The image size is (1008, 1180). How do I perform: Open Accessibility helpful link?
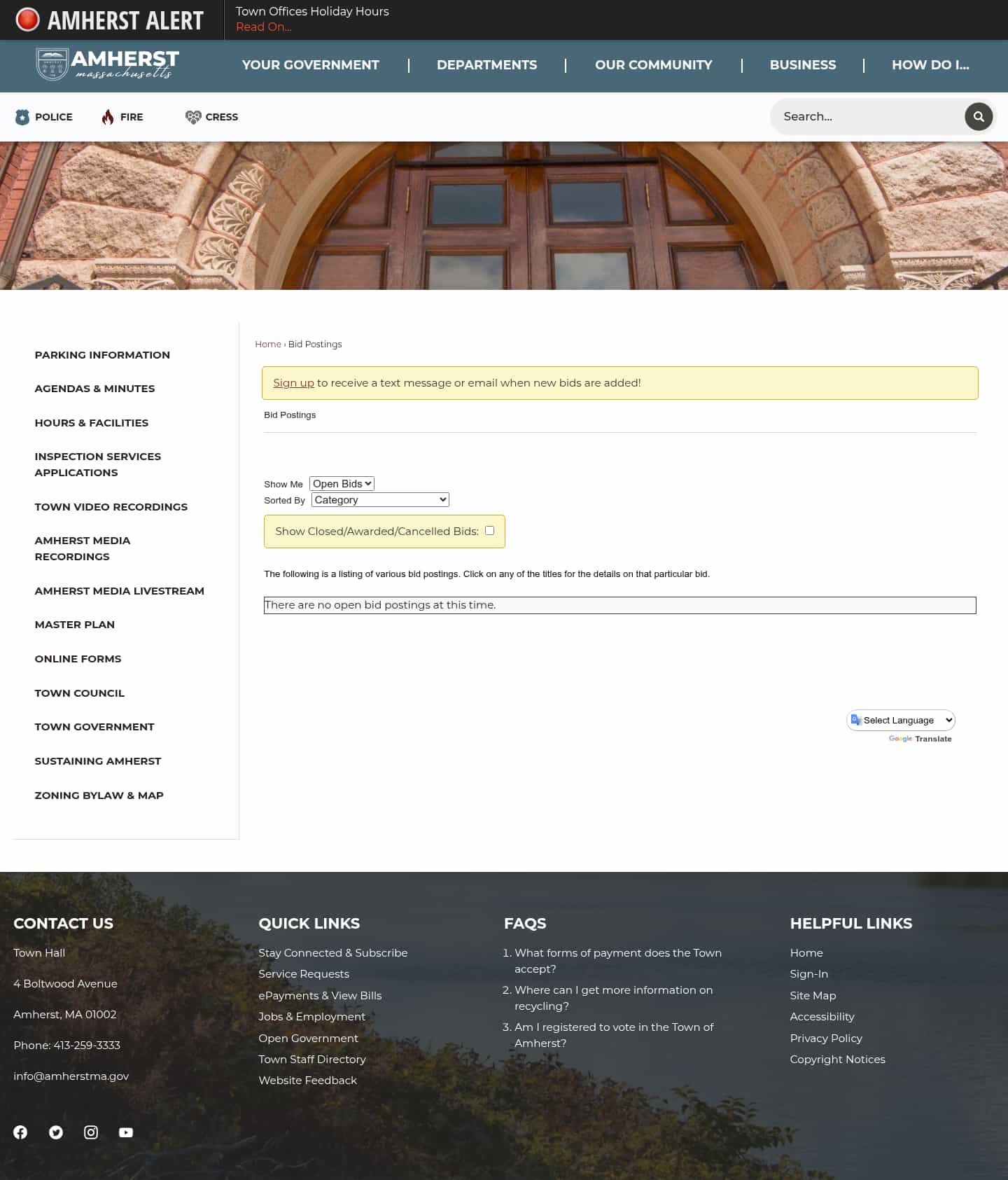coord(822,1016)
